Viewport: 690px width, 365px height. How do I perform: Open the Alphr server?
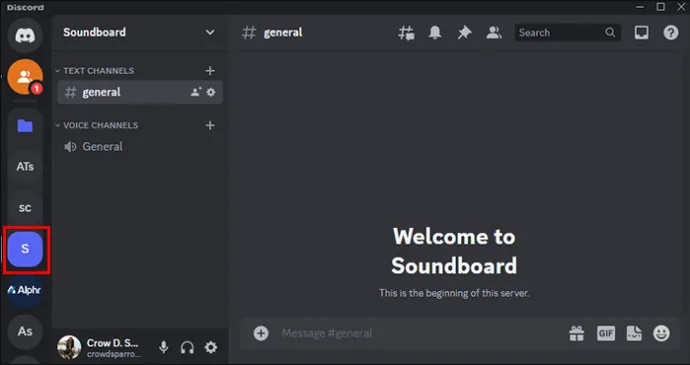click(25, 290)
